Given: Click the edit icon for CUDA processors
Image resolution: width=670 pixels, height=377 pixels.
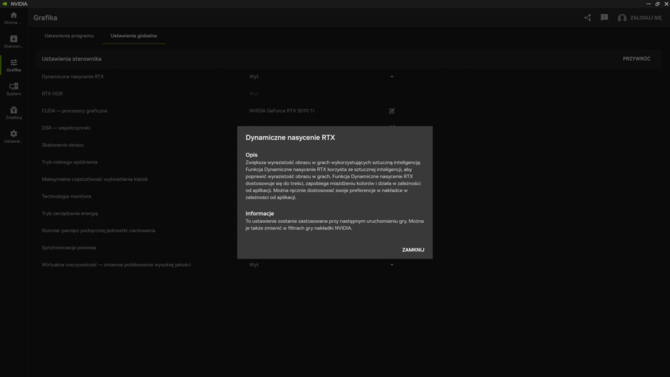Looking at the screenshot, I should coord(392,111).
